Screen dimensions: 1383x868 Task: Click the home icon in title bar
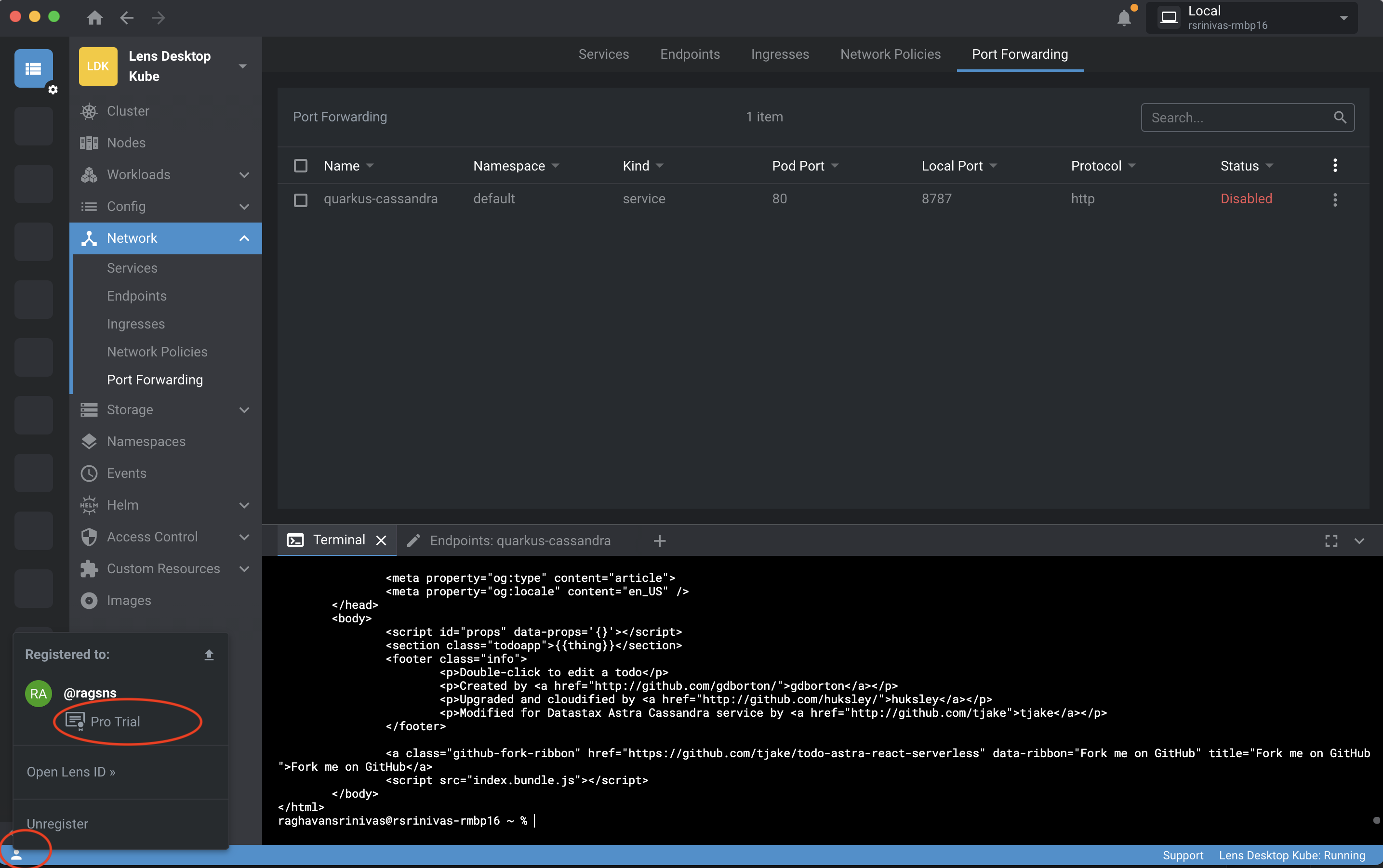point(95,18)
